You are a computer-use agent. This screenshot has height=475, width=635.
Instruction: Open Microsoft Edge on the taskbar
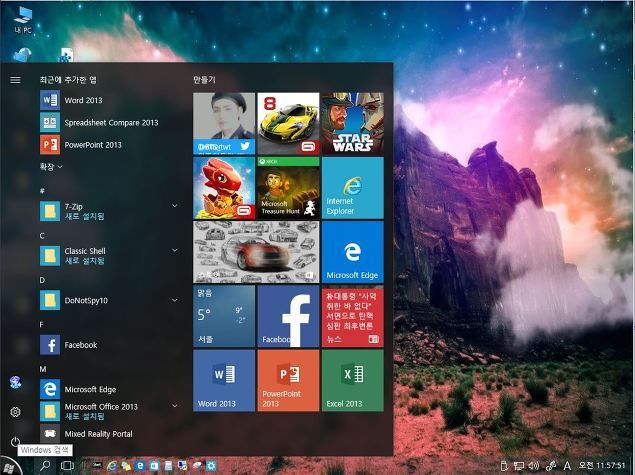point(140,466)
